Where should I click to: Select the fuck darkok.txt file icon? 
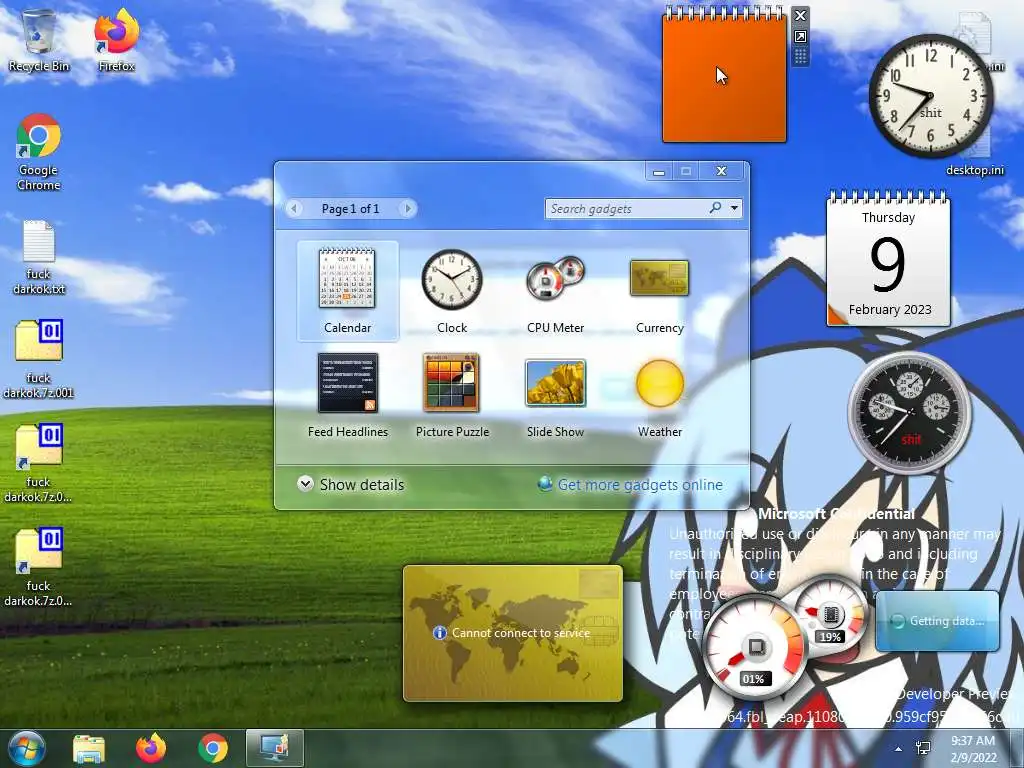tap(39, 257)
